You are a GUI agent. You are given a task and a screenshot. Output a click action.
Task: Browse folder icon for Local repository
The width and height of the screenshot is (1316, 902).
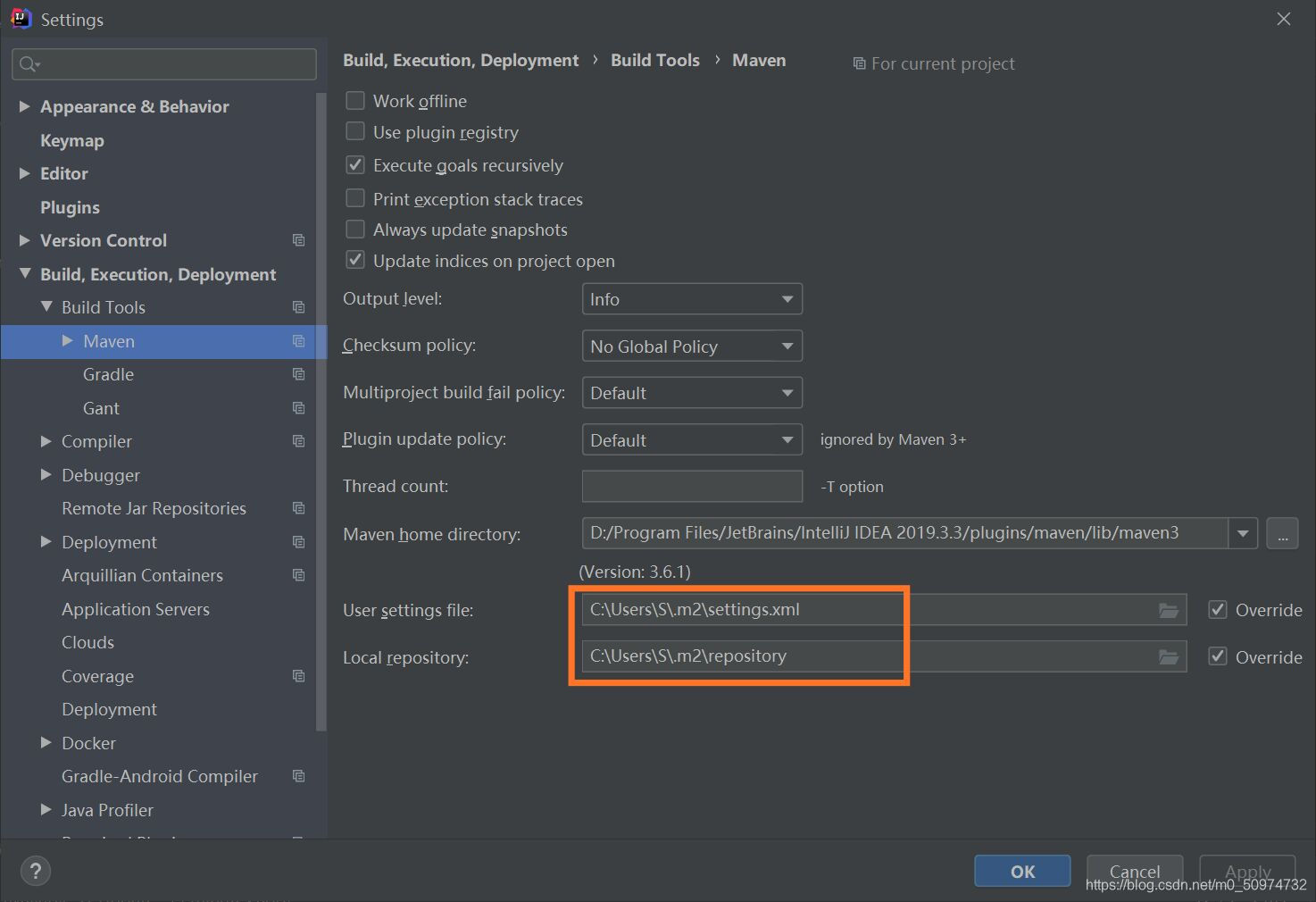click(x=1168, y=657)
